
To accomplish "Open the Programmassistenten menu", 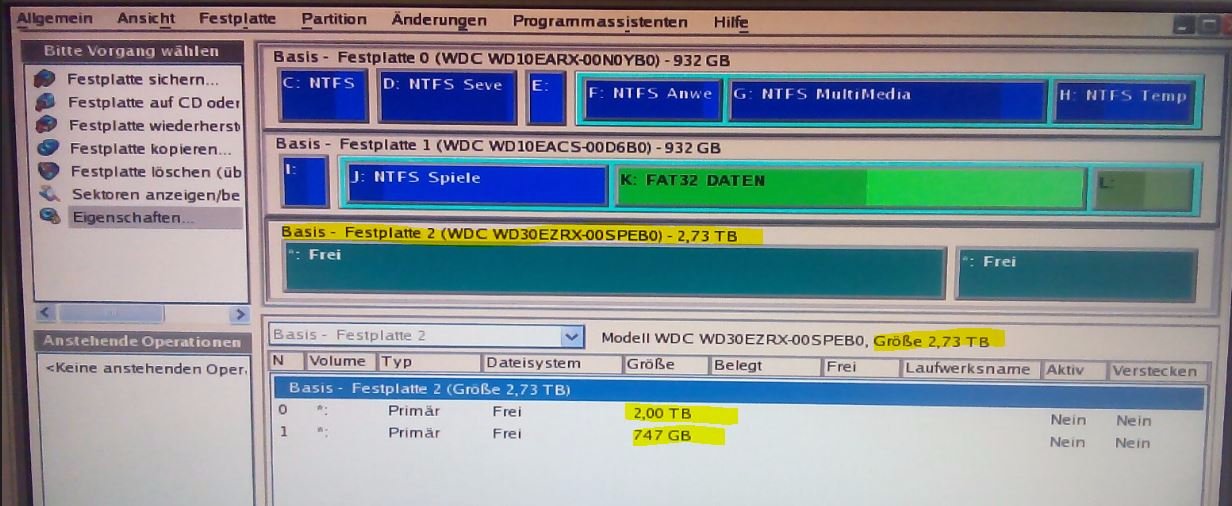I will coord(600,21).
